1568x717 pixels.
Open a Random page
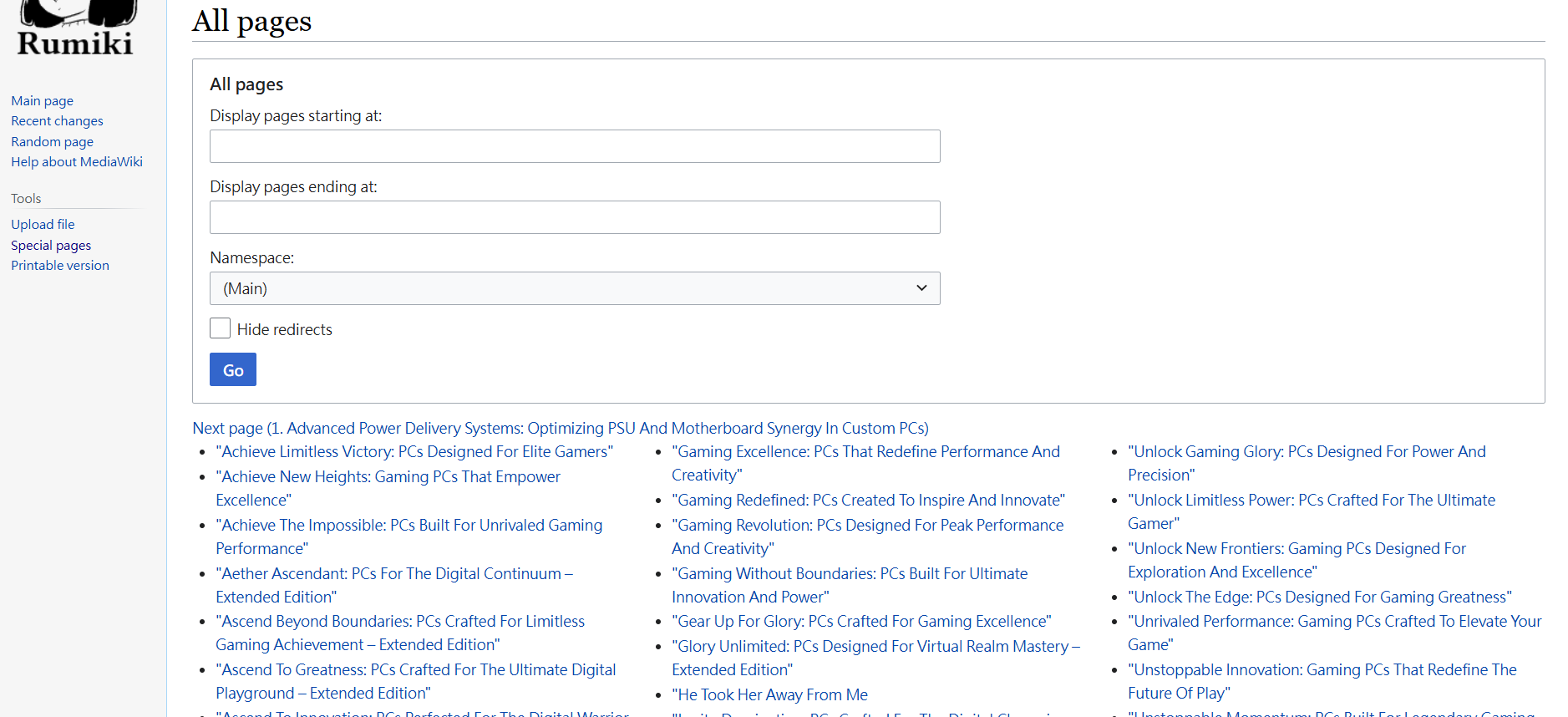(52, 142)
